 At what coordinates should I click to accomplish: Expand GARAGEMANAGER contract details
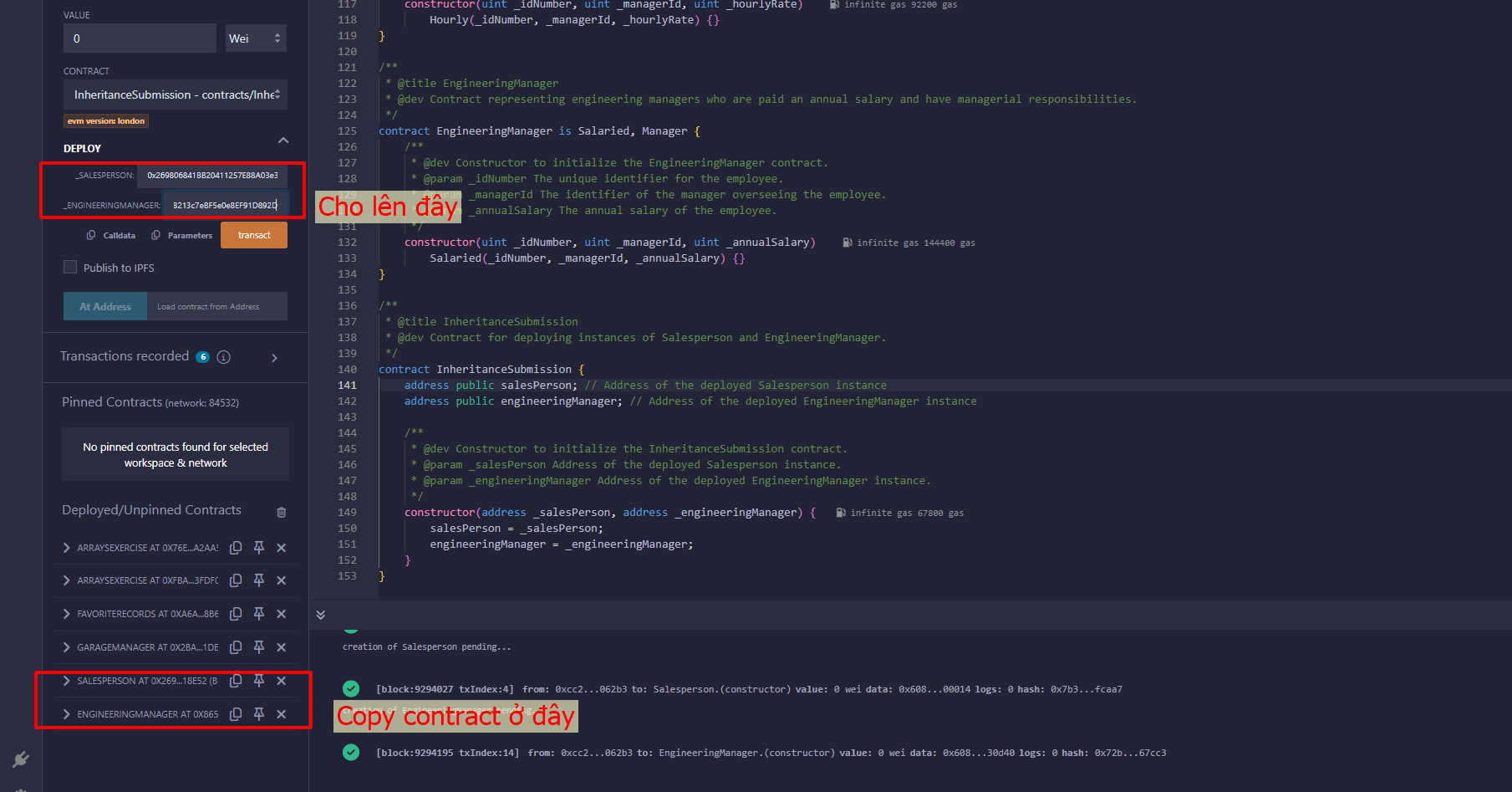pyautogui.click(x=67, y=647)
